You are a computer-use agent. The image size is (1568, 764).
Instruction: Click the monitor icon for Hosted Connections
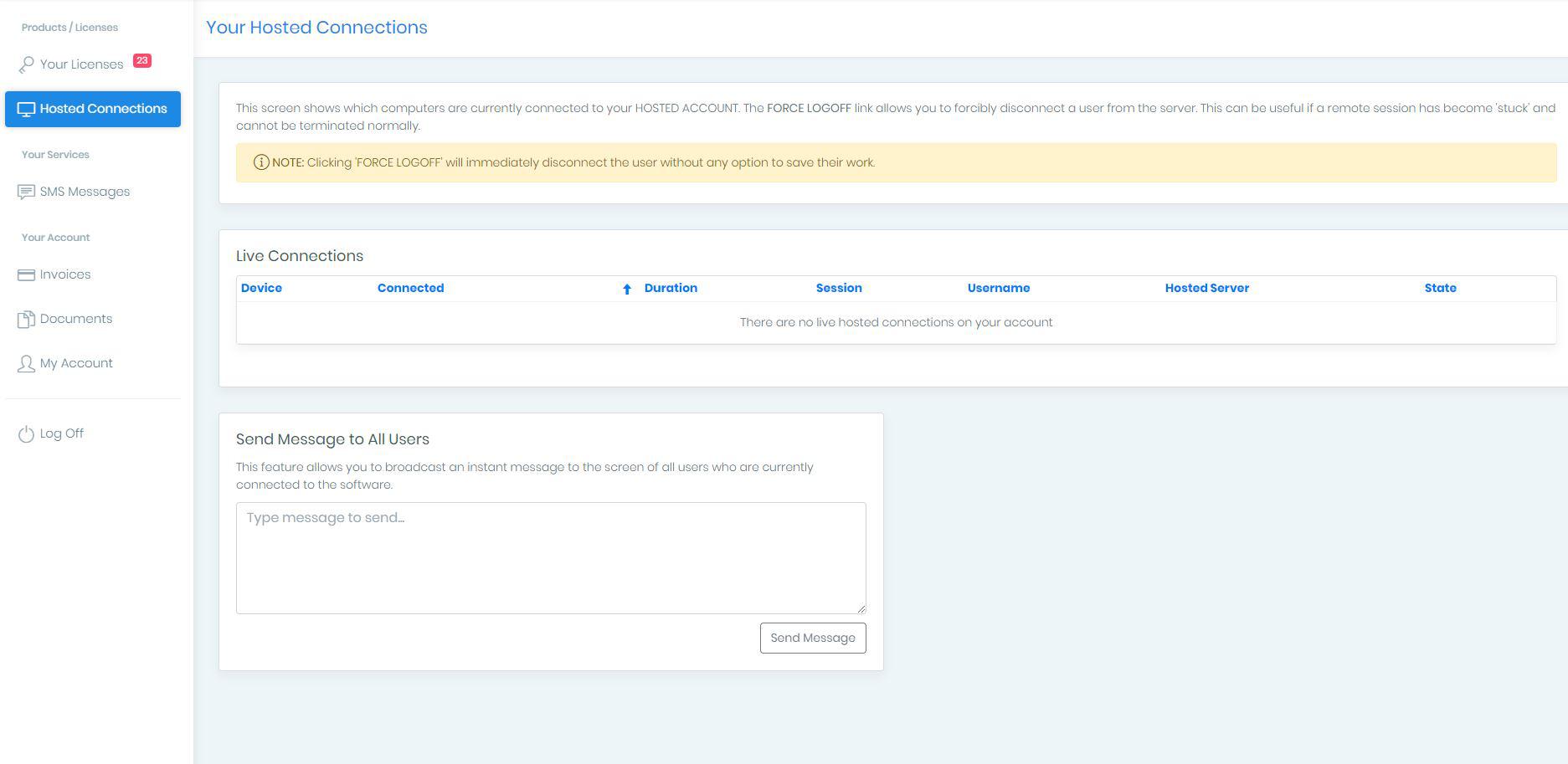pos(26,110)
